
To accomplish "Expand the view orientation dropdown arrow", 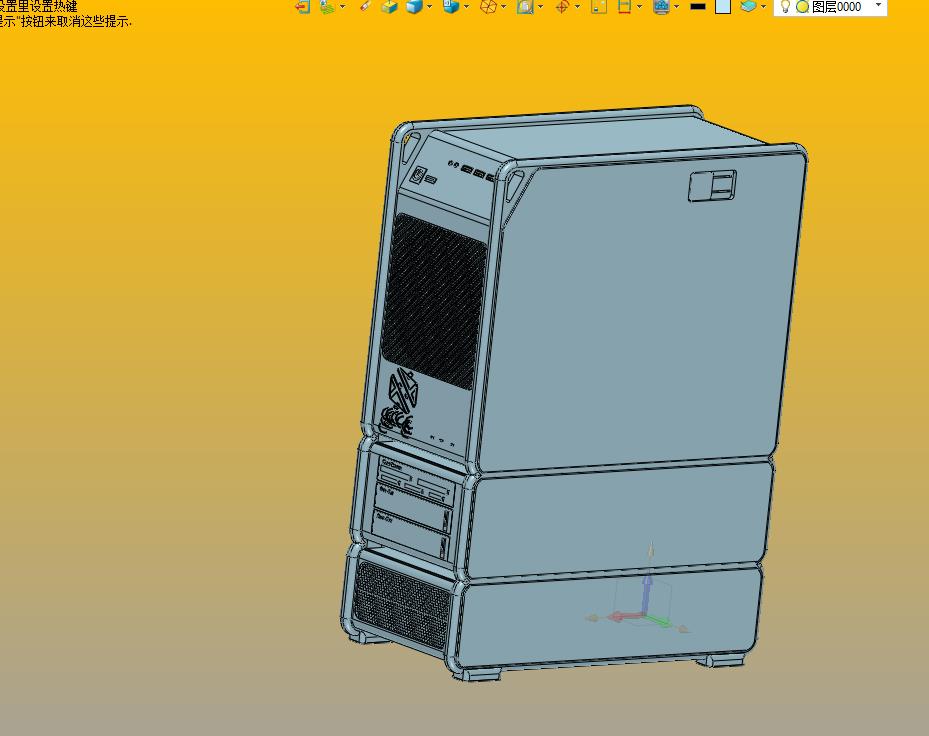I will (466, 7).
